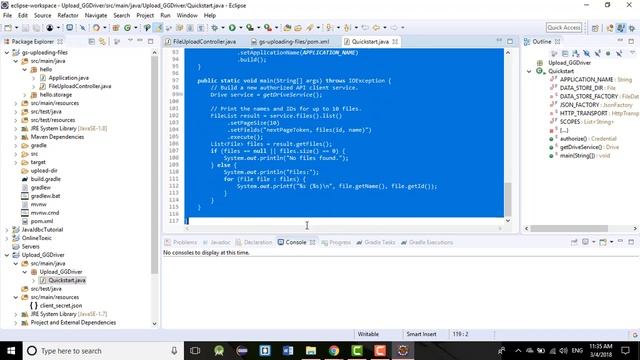Screen dimensions: 640x360
Task: Click the Windows Start button
Action: click(x=11, y=351)
